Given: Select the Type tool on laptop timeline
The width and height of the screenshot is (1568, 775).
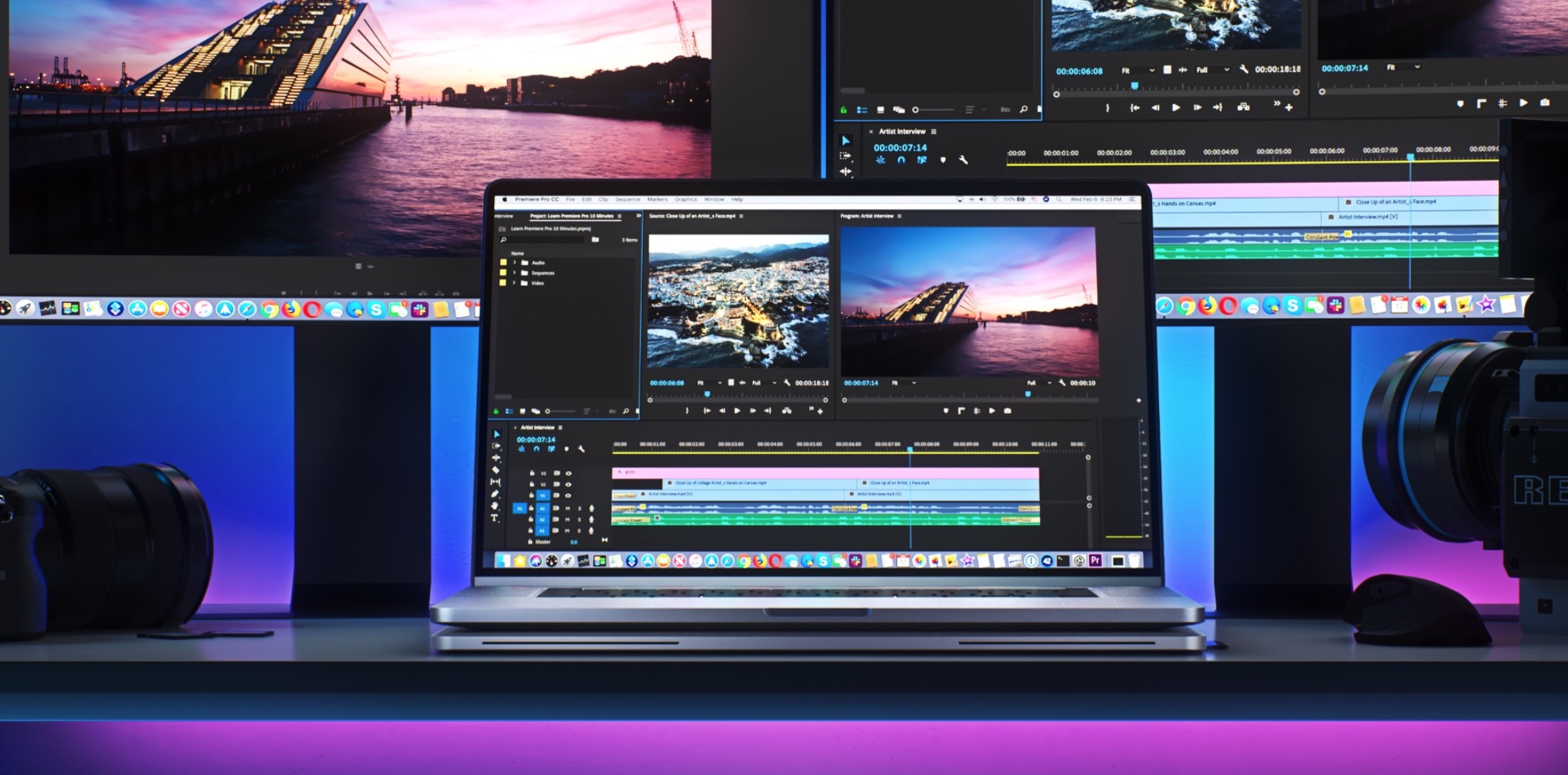Looking at the screenshot, I should pos(495,518).
